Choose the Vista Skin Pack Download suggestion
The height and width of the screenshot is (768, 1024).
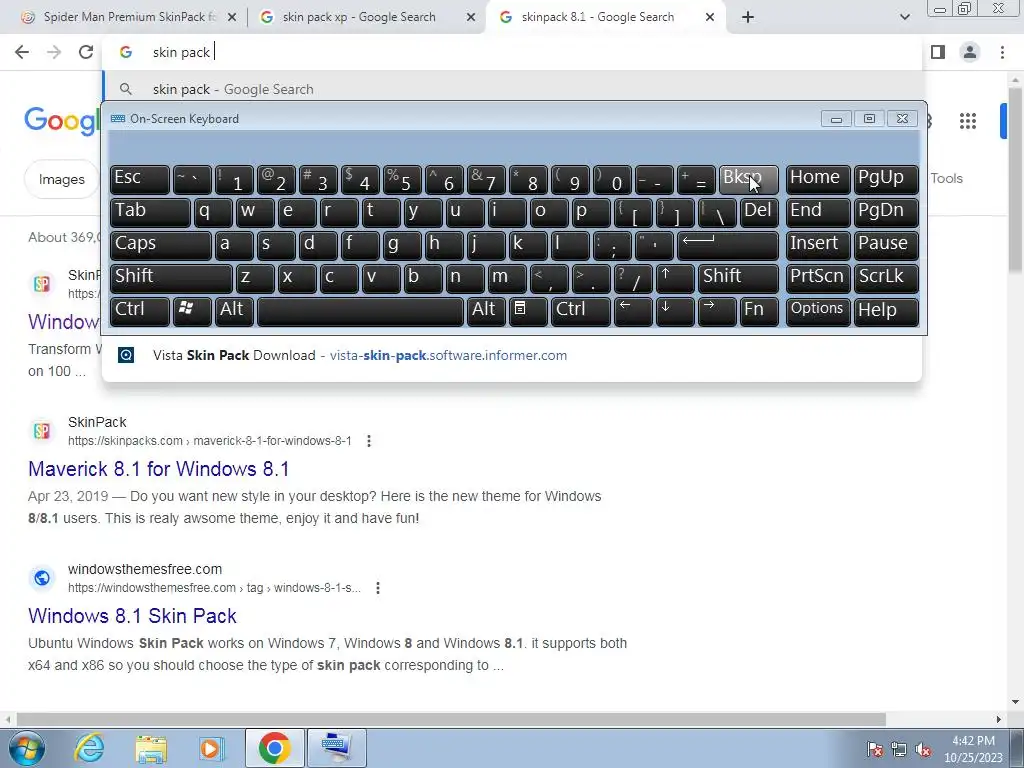[x=512, y=355]
